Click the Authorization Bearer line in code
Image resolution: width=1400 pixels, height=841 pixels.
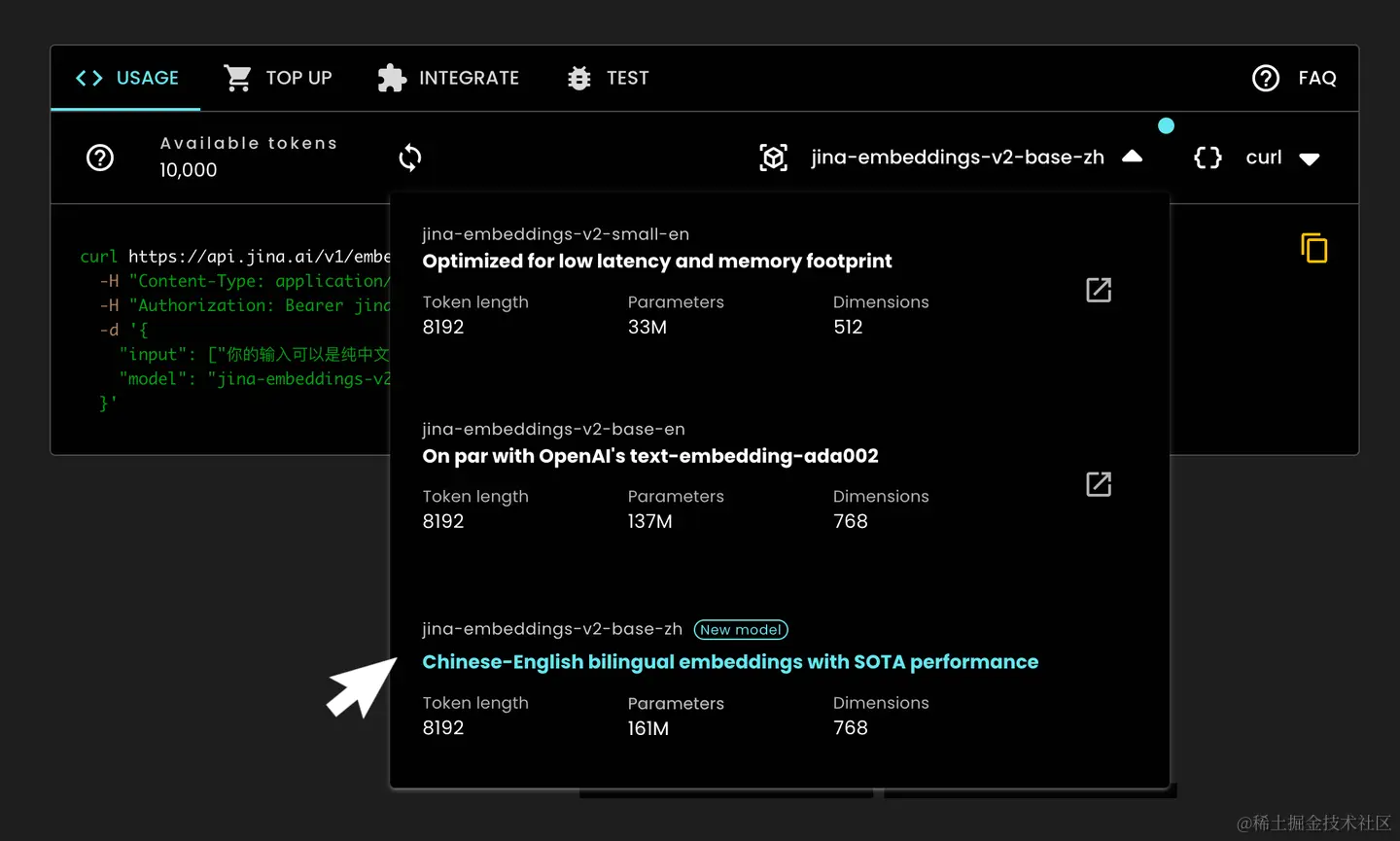click(245, 305)
